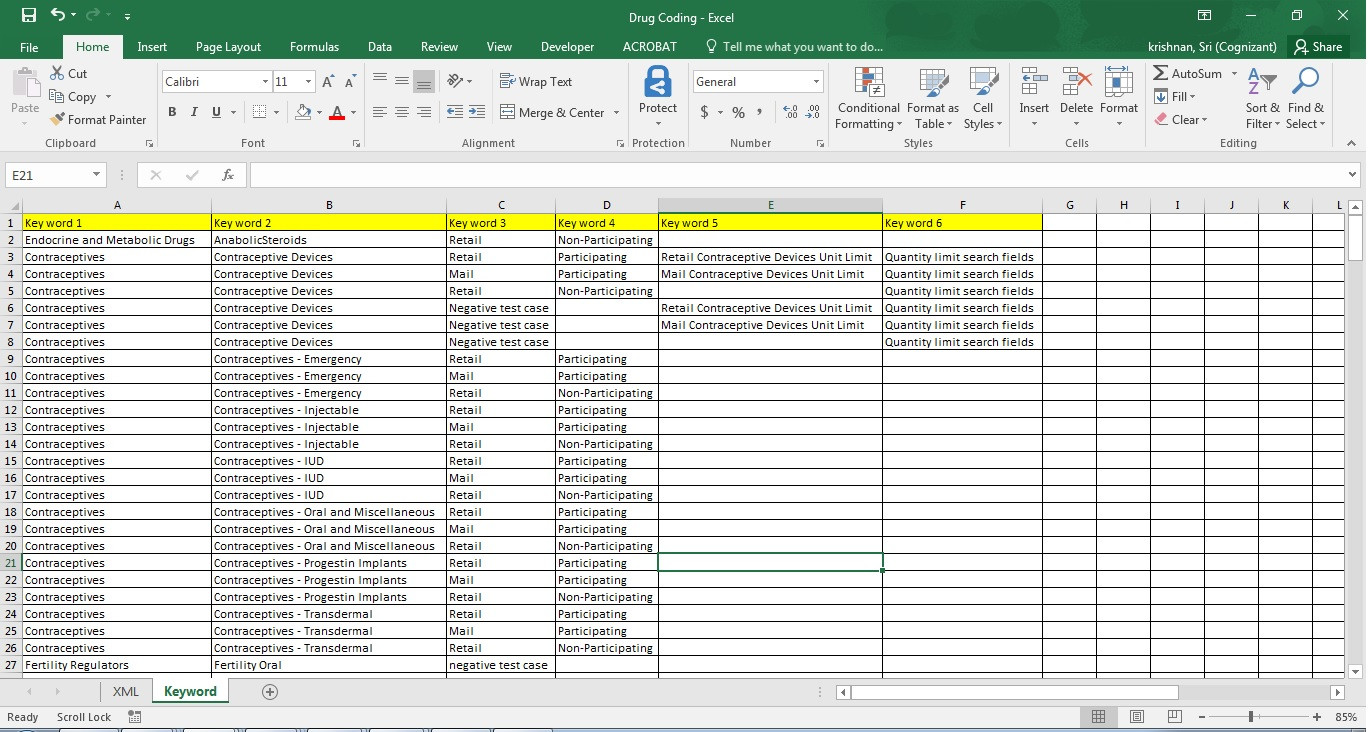Screen dimensions: 1368x732
Task: Apply bold formatting
Action: coord(171,111)
